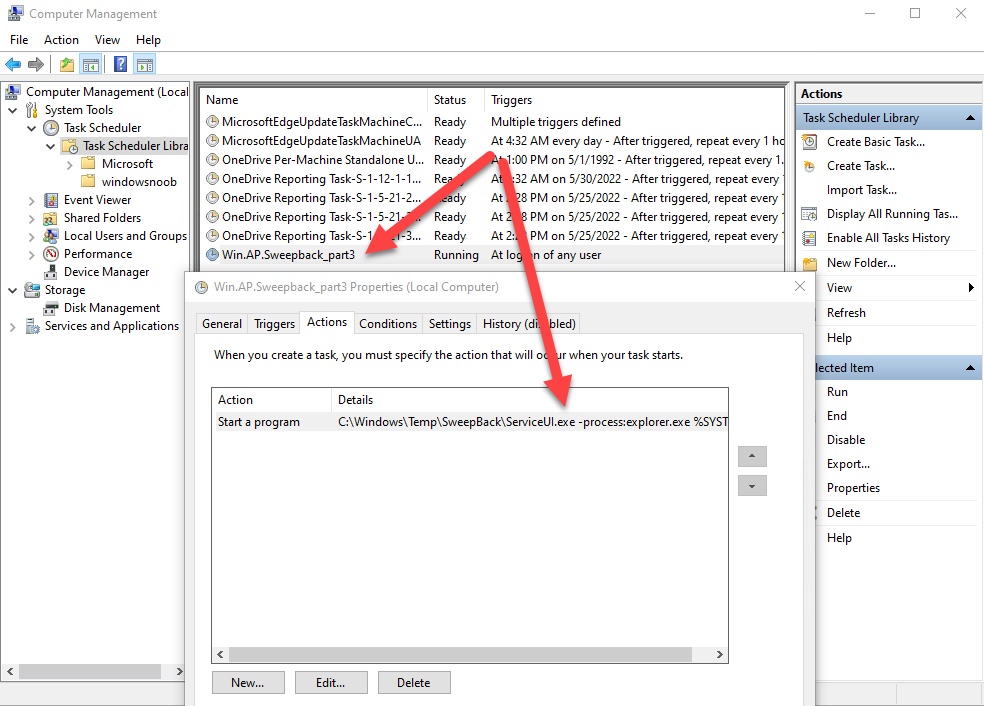
Task: Collapse the Task Scheduler Library actions section
Action: click(x=970, y=118)
